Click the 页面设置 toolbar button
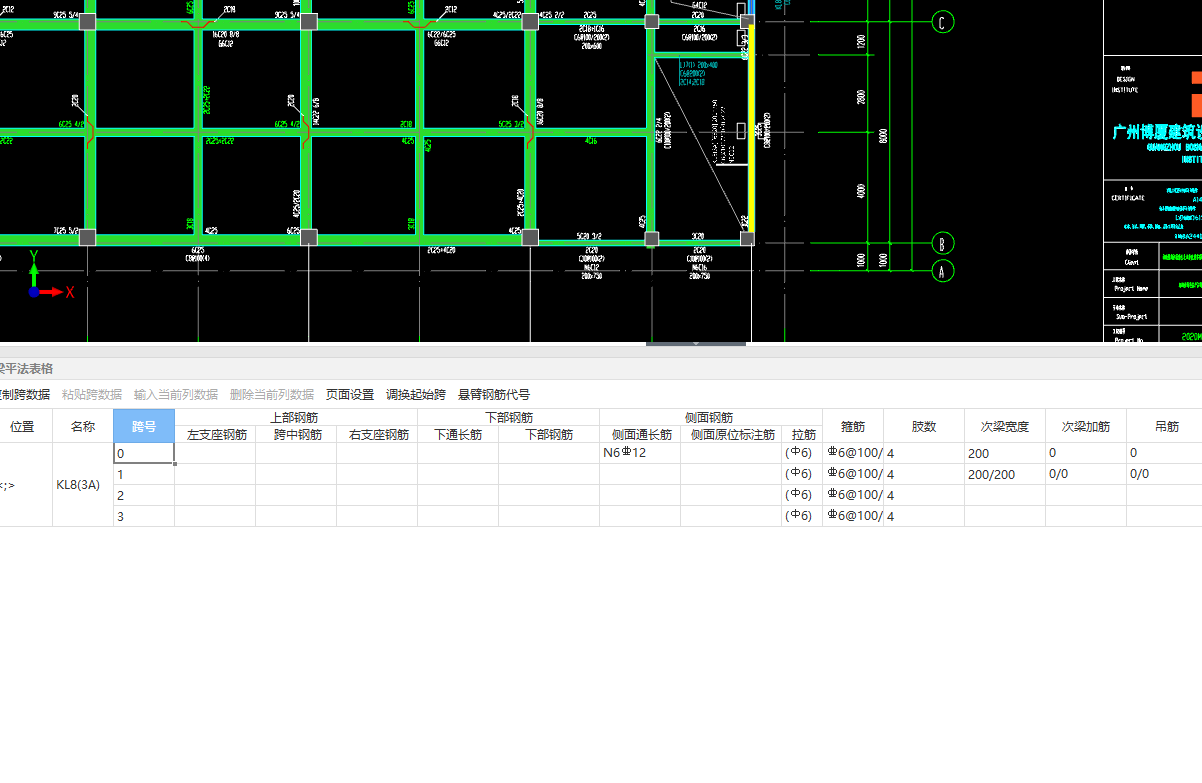The image size is (1202, 783). 350,394
